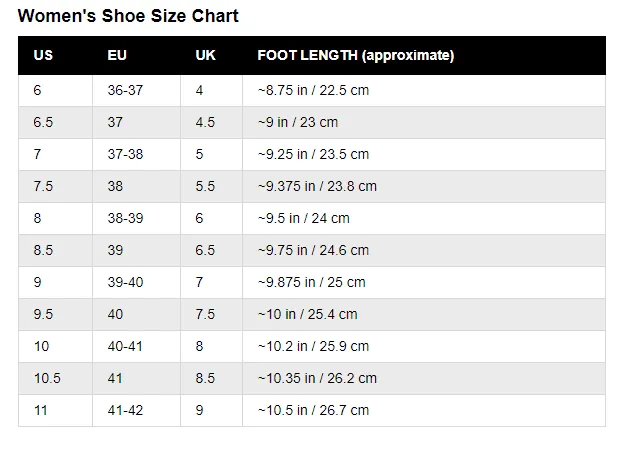Click EU size 41-42 cell
This screenshot has width=624, height=471.
point(136,411)
